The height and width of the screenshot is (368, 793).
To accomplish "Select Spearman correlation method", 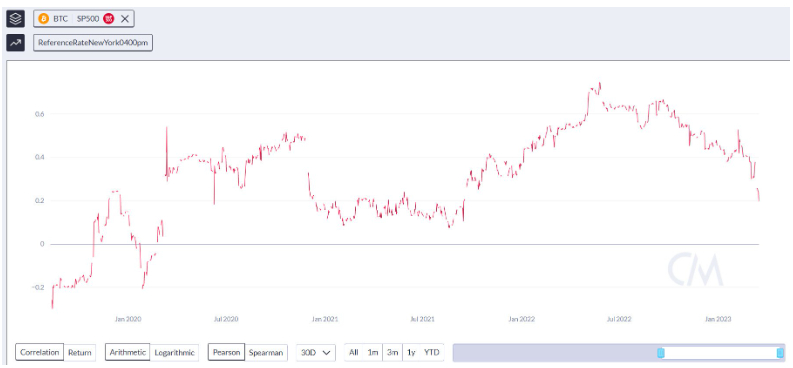I will pyautogui.click(x=266, y=352).
